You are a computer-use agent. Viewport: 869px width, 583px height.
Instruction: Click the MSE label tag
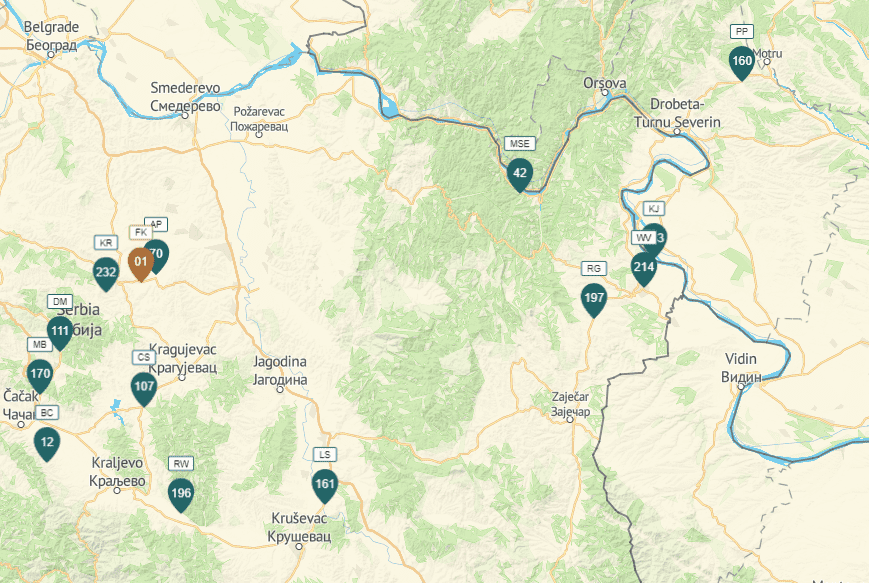tap(520, 144)
